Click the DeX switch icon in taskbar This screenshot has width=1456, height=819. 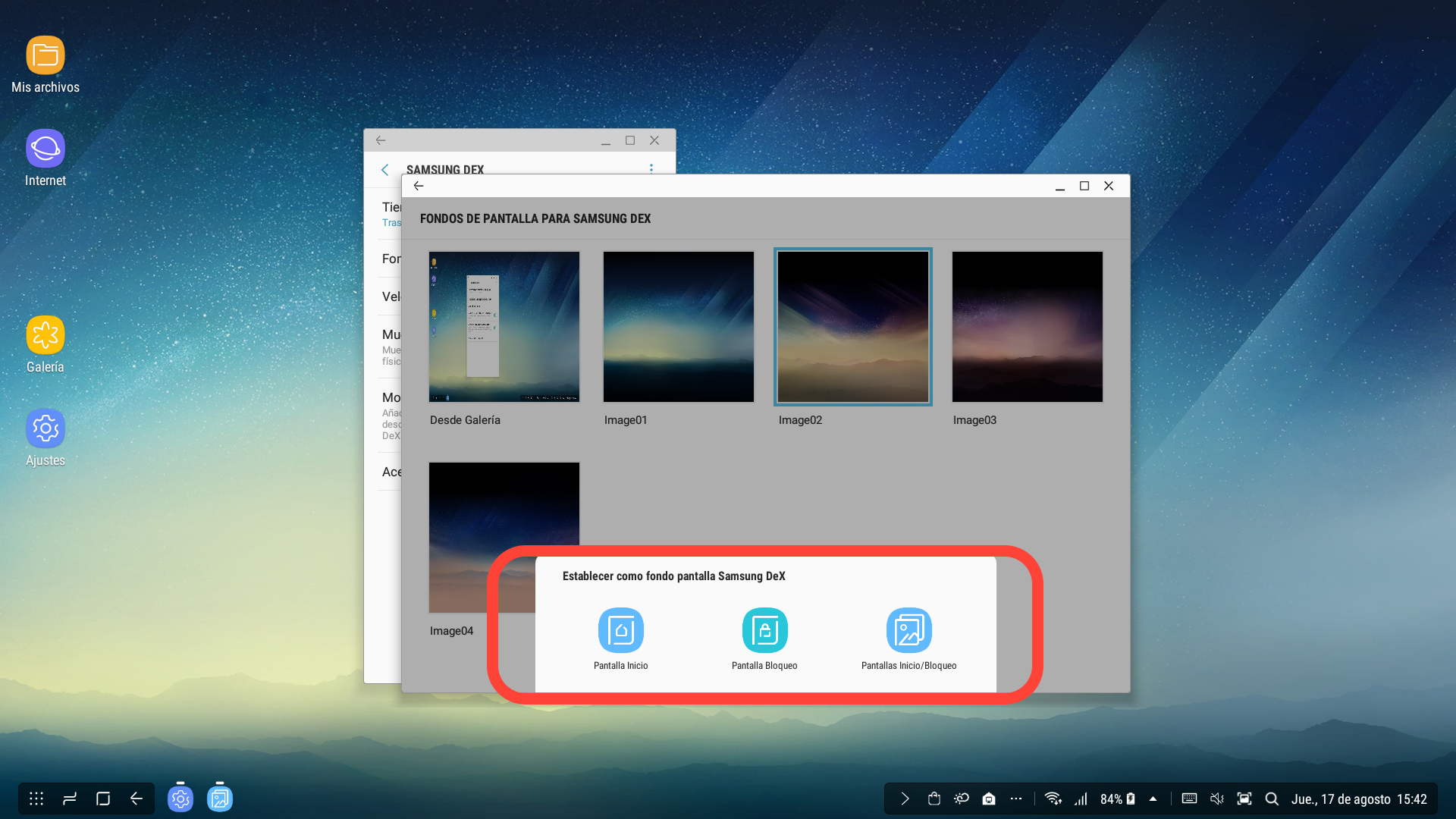[x=70, y=799]
